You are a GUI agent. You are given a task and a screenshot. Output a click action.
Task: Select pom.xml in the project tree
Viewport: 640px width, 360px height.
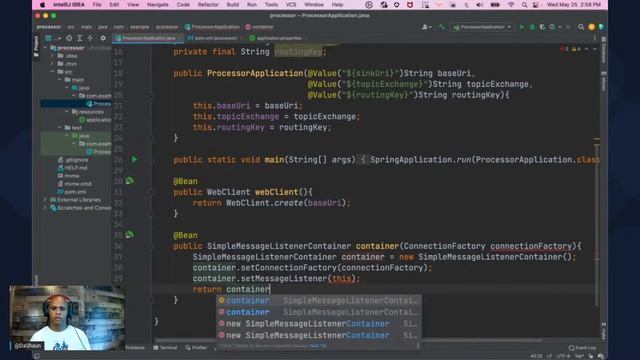[73, 192]
